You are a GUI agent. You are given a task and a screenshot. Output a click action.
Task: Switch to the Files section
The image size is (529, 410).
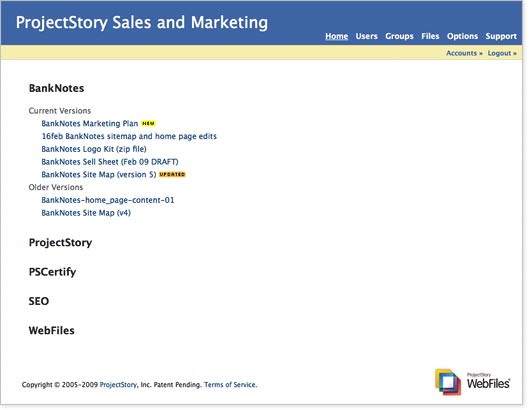430,36
